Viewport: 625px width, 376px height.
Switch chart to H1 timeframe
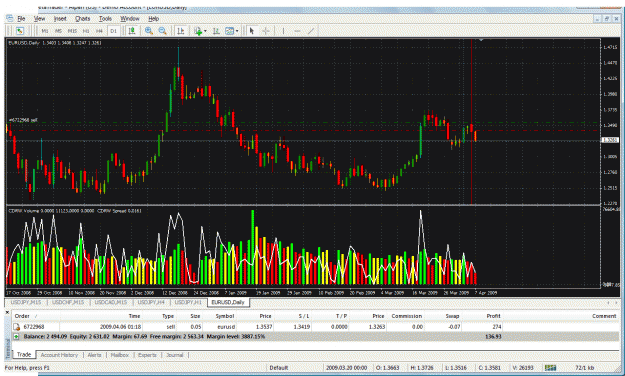point(86,31)
